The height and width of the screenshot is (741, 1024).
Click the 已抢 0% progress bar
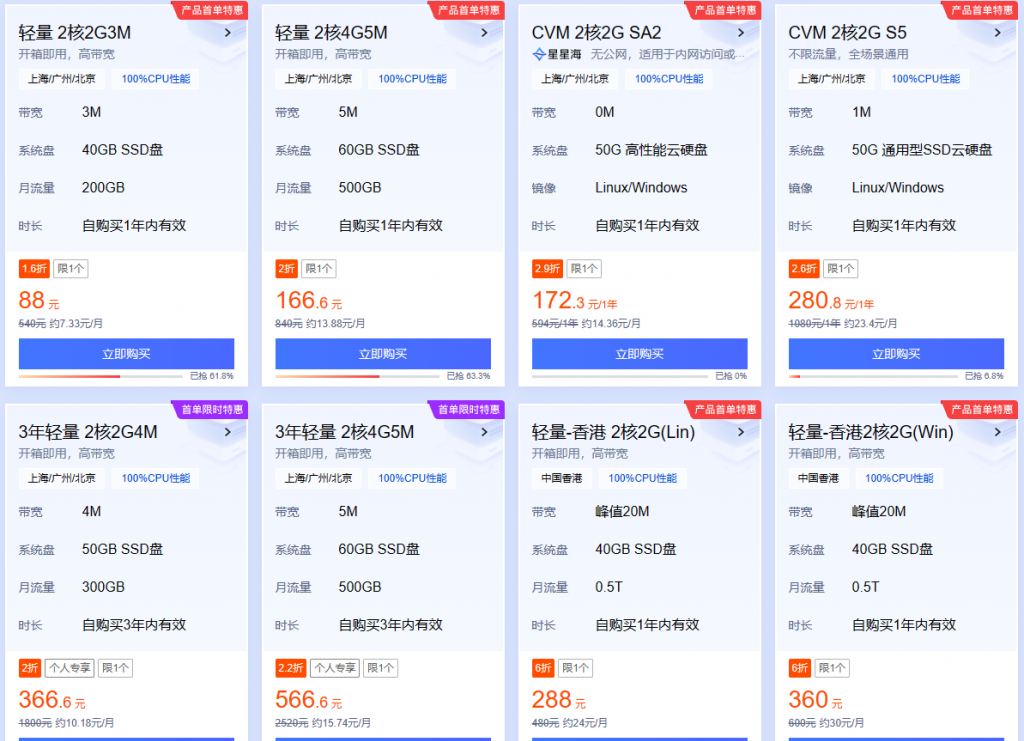(620, 376)
